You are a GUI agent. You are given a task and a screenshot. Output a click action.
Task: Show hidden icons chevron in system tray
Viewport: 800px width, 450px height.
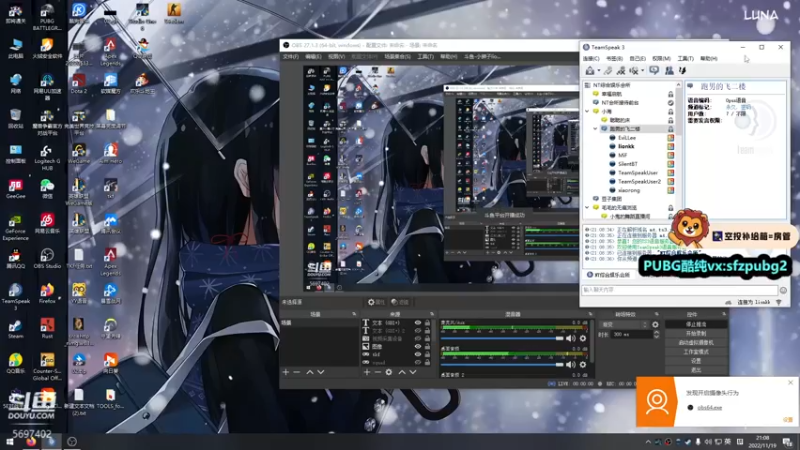click(648, 442)
